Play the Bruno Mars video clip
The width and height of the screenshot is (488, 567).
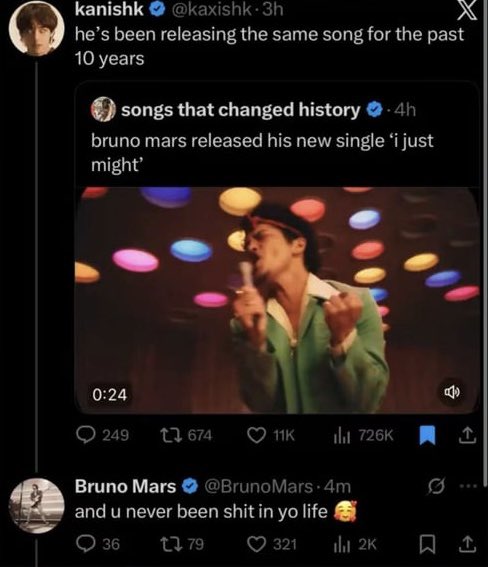tap(277, 300)
